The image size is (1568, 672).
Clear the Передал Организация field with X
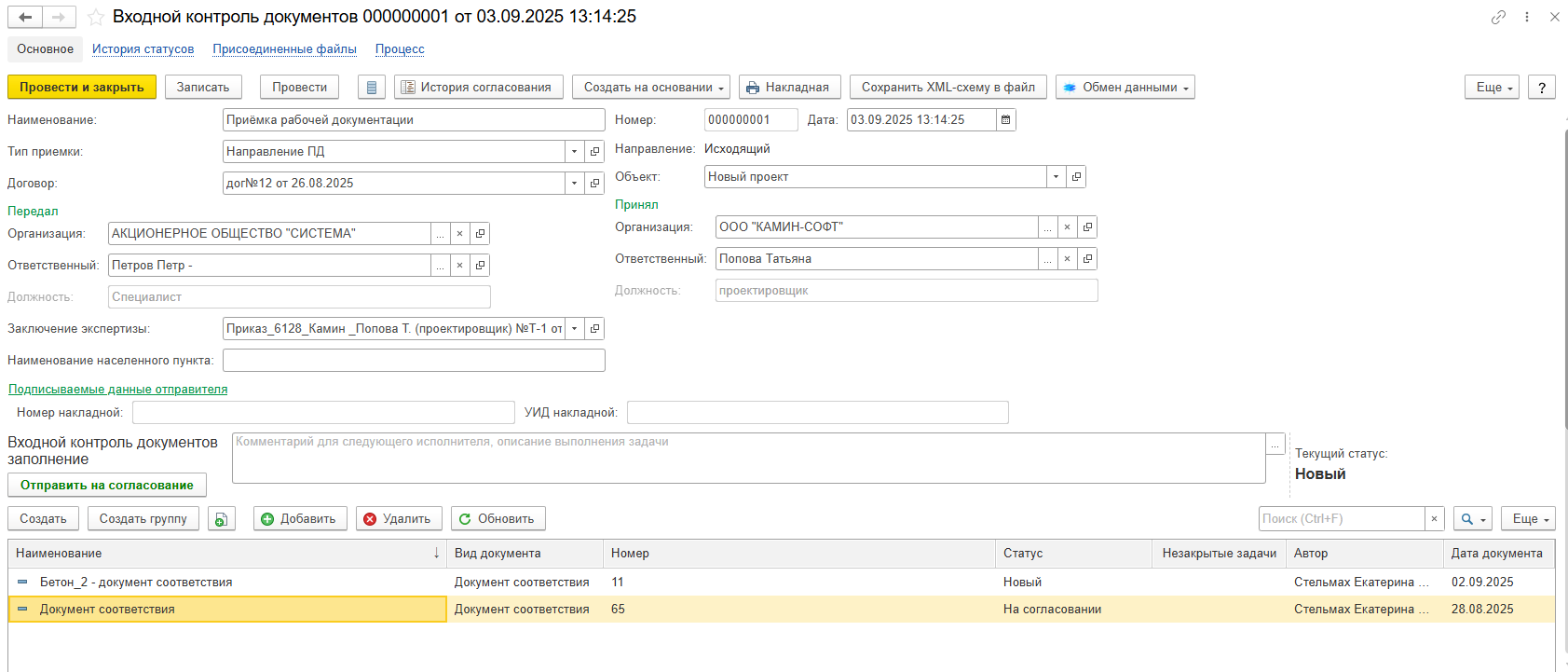(x=459, y=234)
